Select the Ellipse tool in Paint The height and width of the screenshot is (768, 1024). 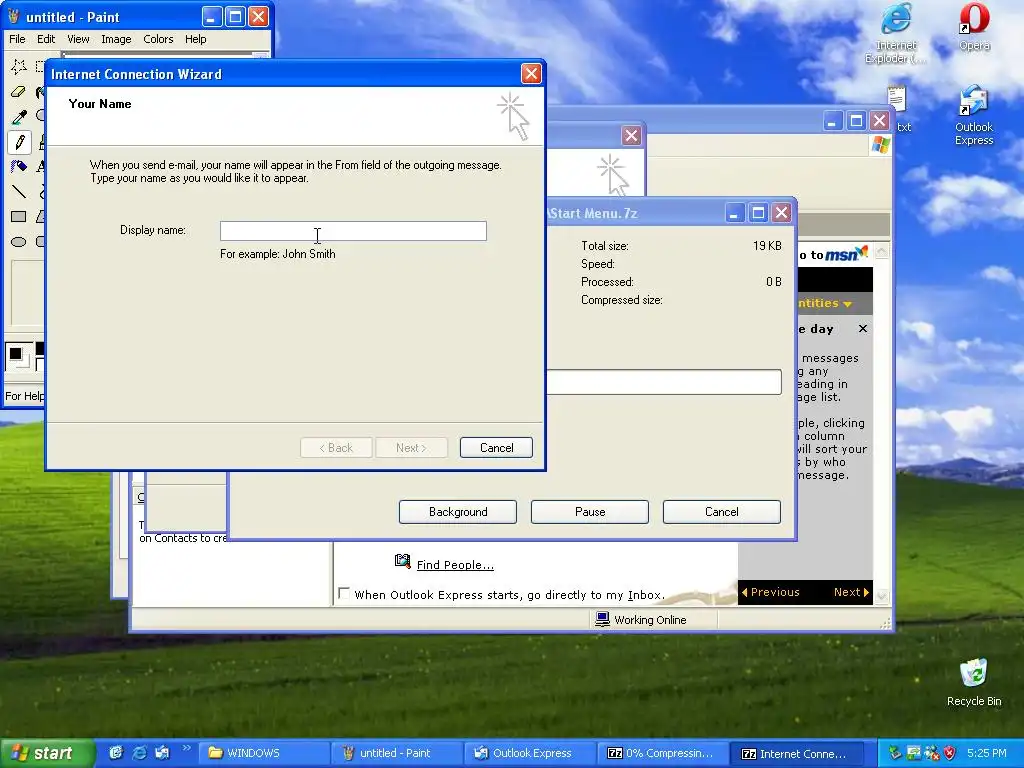tap(18, 241)
